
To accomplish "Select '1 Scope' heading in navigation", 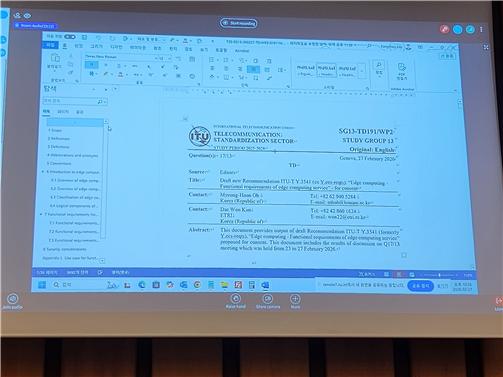I will click(55, 130).
